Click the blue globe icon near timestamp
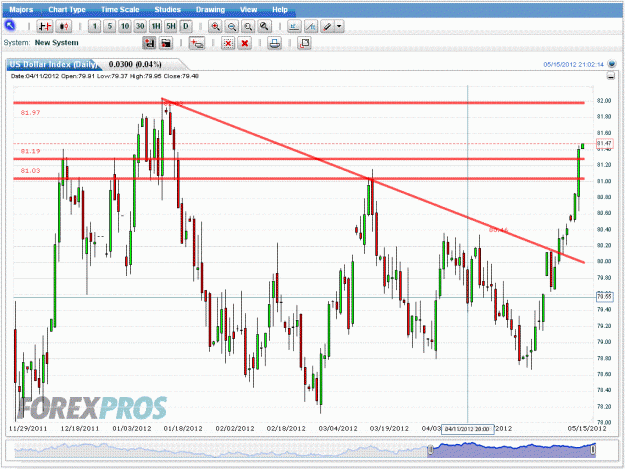The height and width of the screenshot is (469, 625). point(611,64)
